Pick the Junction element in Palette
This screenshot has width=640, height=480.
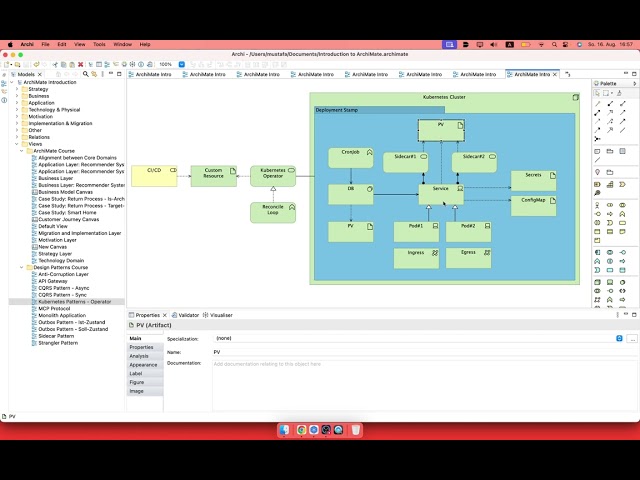click(598, 139)
